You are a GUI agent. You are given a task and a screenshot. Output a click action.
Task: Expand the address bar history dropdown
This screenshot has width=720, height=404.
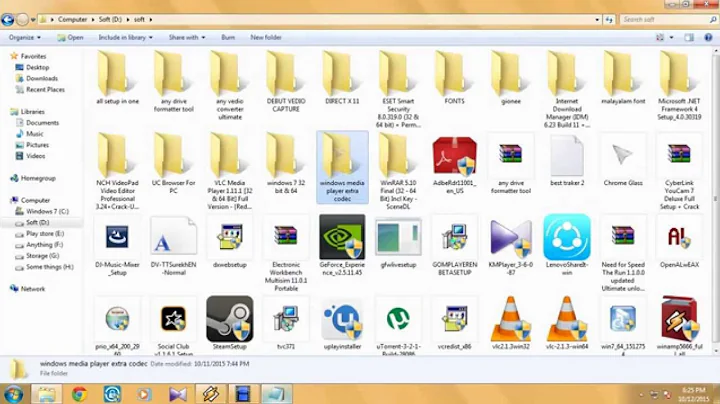pos(597,20)
